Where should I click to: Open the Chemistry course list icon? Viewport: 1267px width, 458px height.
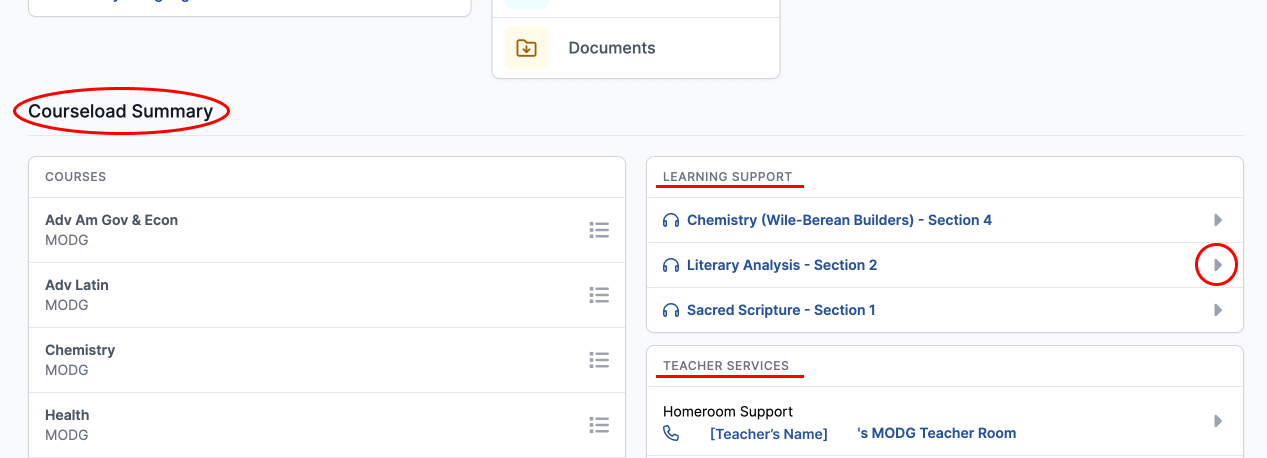(599, 360)
